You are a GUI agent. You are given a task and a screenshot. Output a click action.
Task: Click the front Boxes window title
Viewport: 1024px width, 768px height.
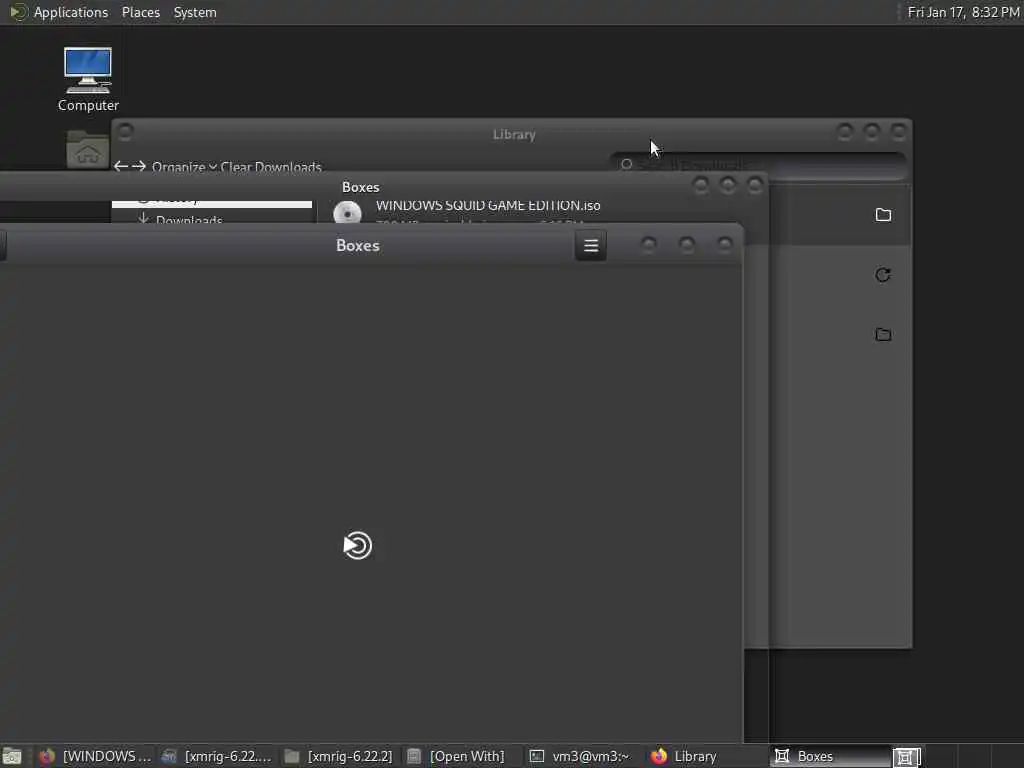click(x=357, y=246)
